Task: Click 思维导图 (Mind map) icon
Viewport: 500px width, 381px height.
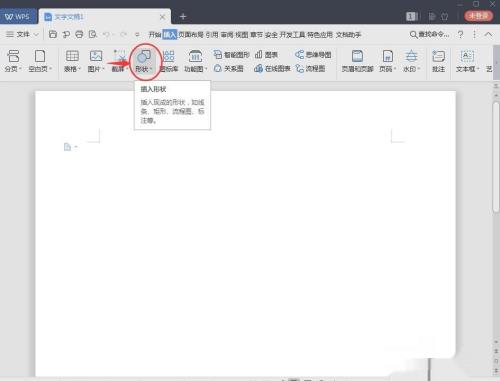Action: click(313, 55)
